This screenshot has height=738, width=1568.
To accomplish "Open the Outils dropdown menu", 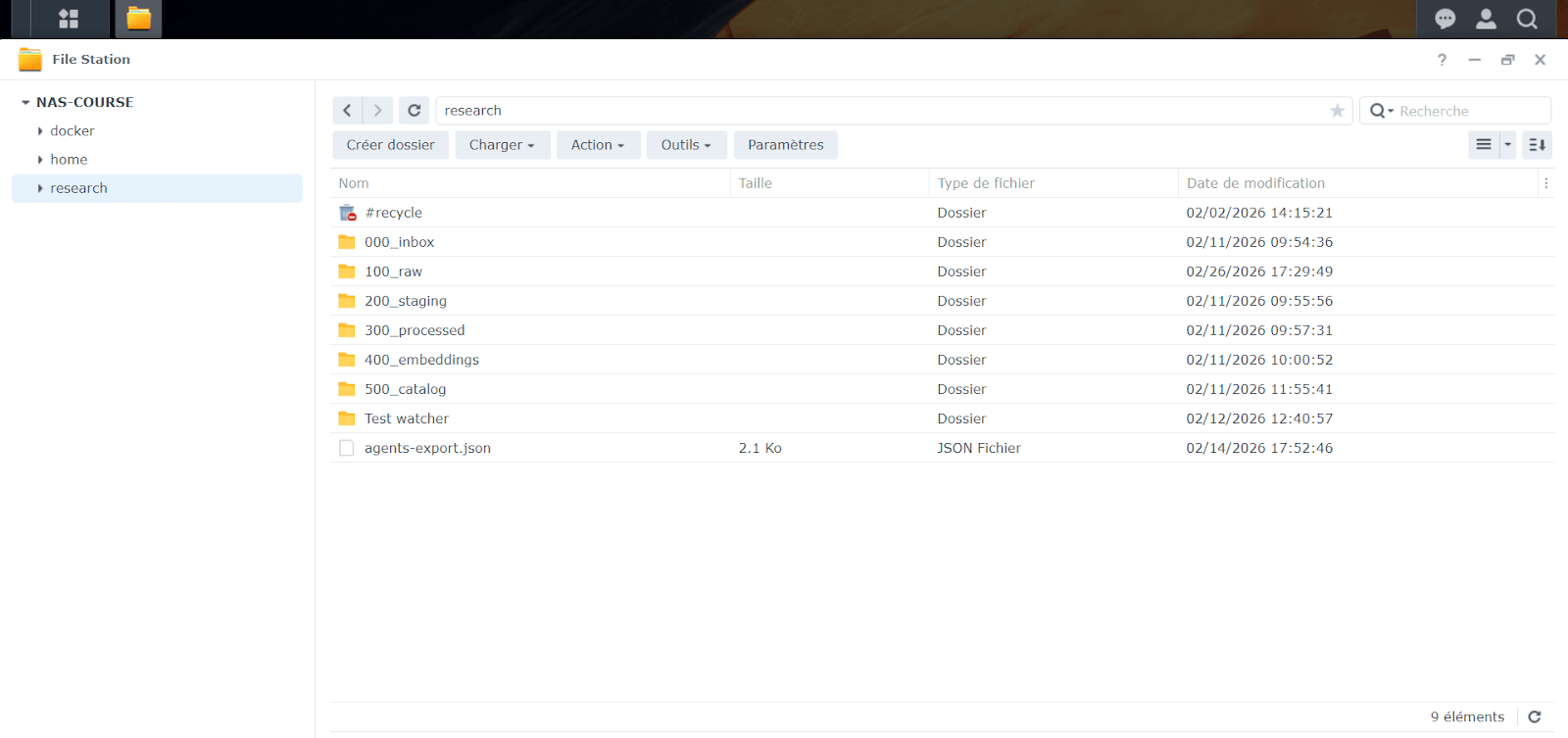I will click(x=686, y=145).
